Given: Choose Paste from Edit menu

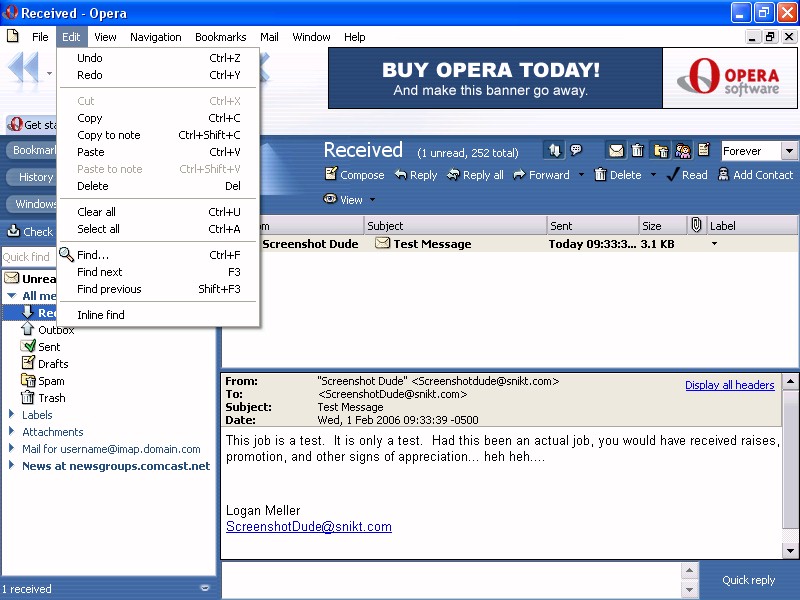Looking at the screenshot, I should (158, 152).
